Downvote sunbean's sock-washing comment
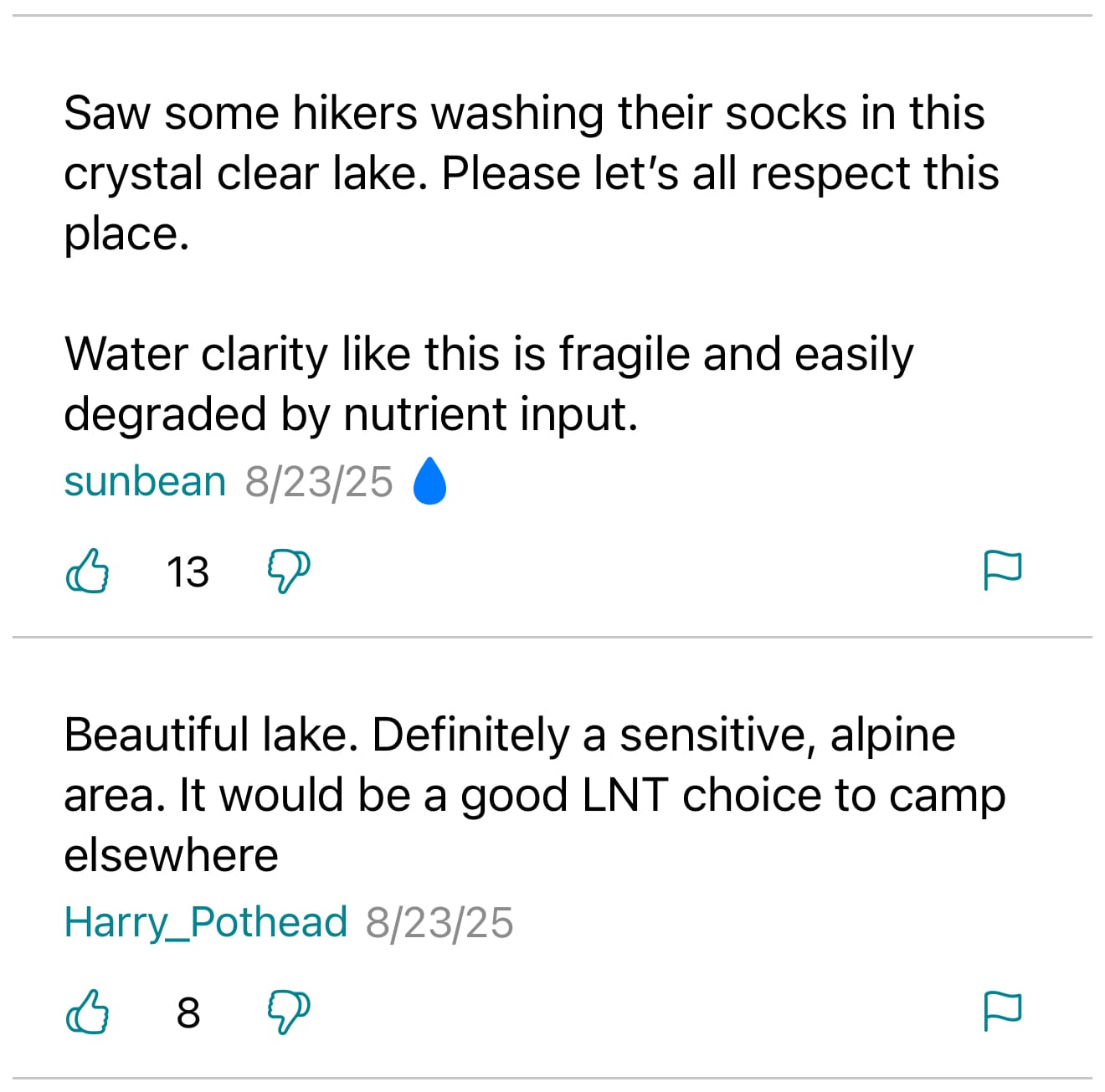The width and height of the screenshot is (1105, 1092). (x=288, y=572)
